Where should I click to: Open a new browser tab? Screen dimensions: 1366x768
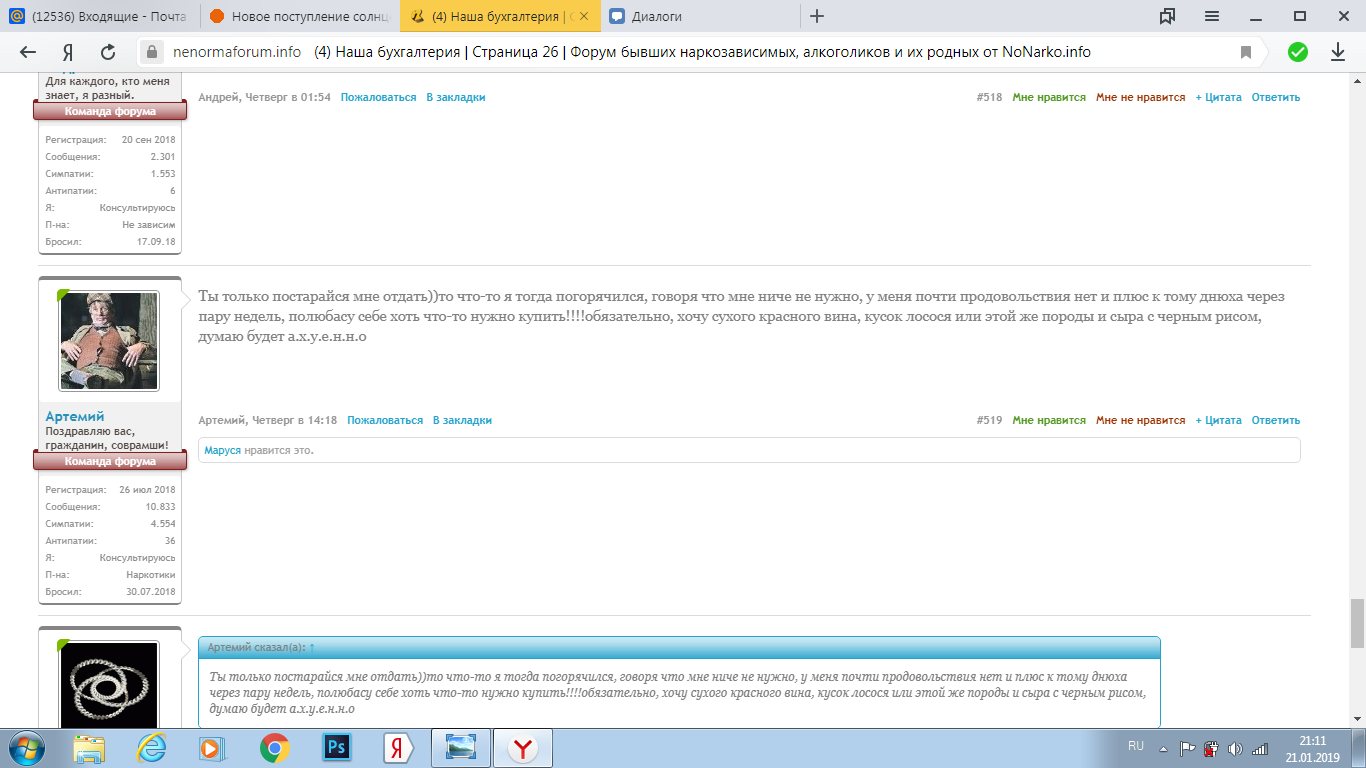pos(817,16)
